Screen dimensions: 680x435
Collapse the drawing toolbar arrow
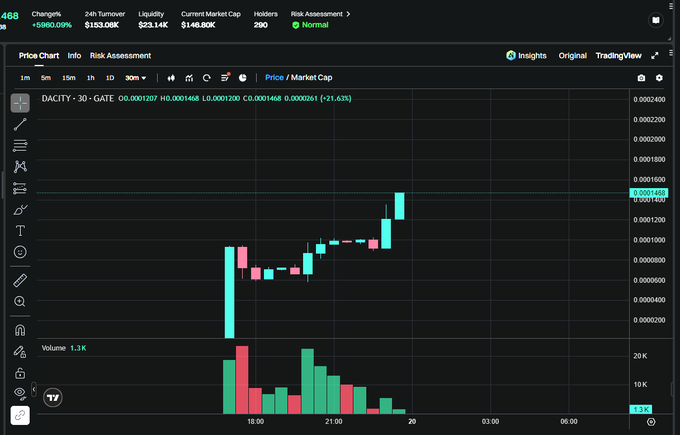point(34,389)
